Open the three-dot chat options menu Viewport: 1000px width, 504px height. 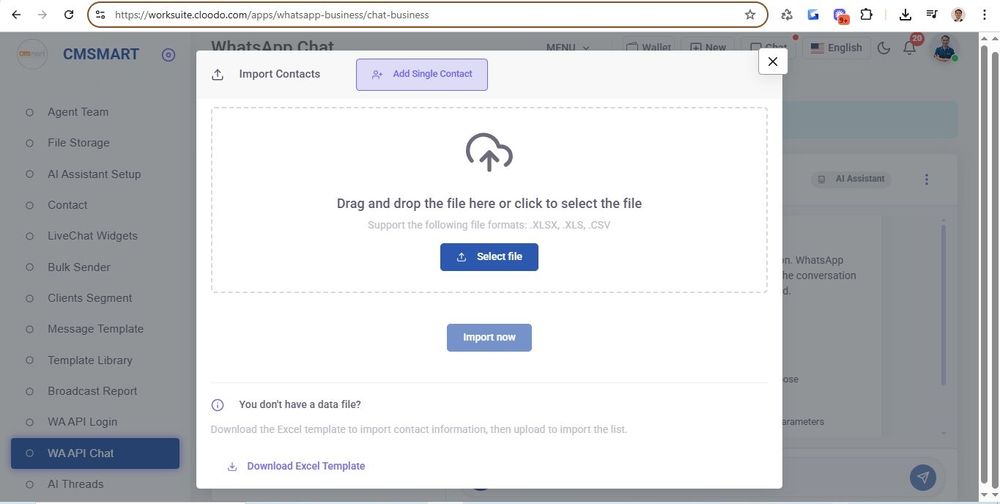[x=926, y=179]
